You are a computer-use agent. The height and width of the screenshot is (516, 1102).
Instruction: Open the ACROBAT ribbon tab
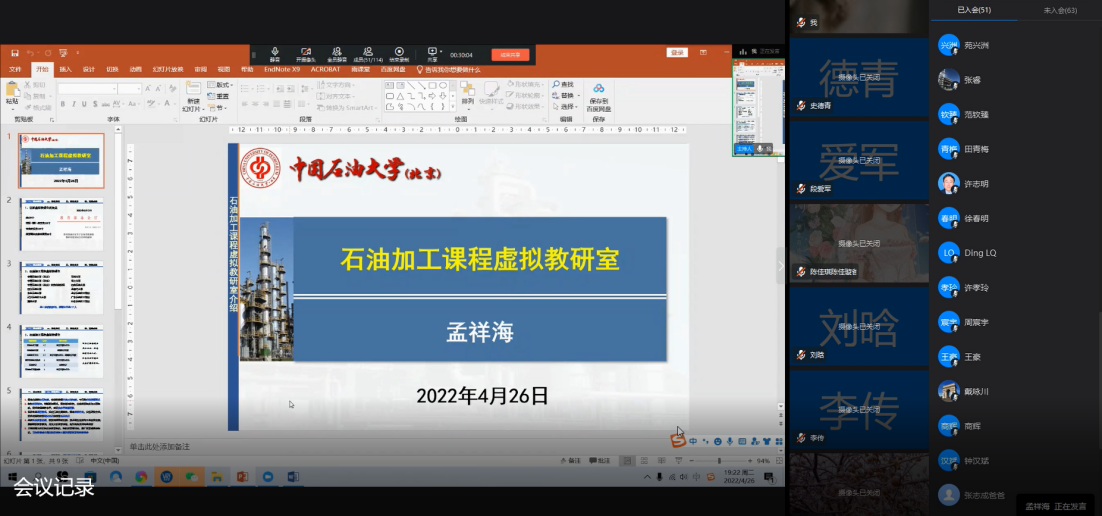[x=325, y=70]
